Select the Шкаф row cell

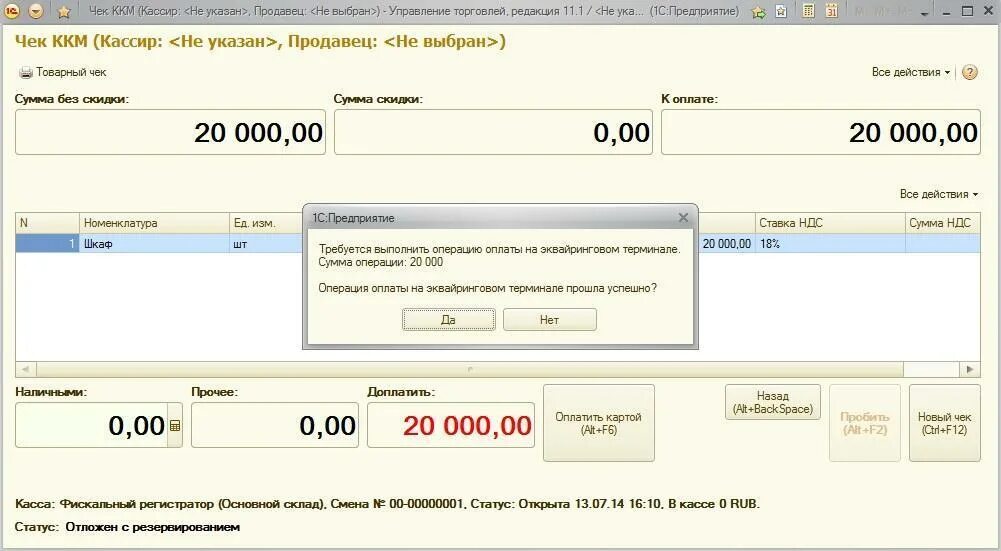point(154,243)
